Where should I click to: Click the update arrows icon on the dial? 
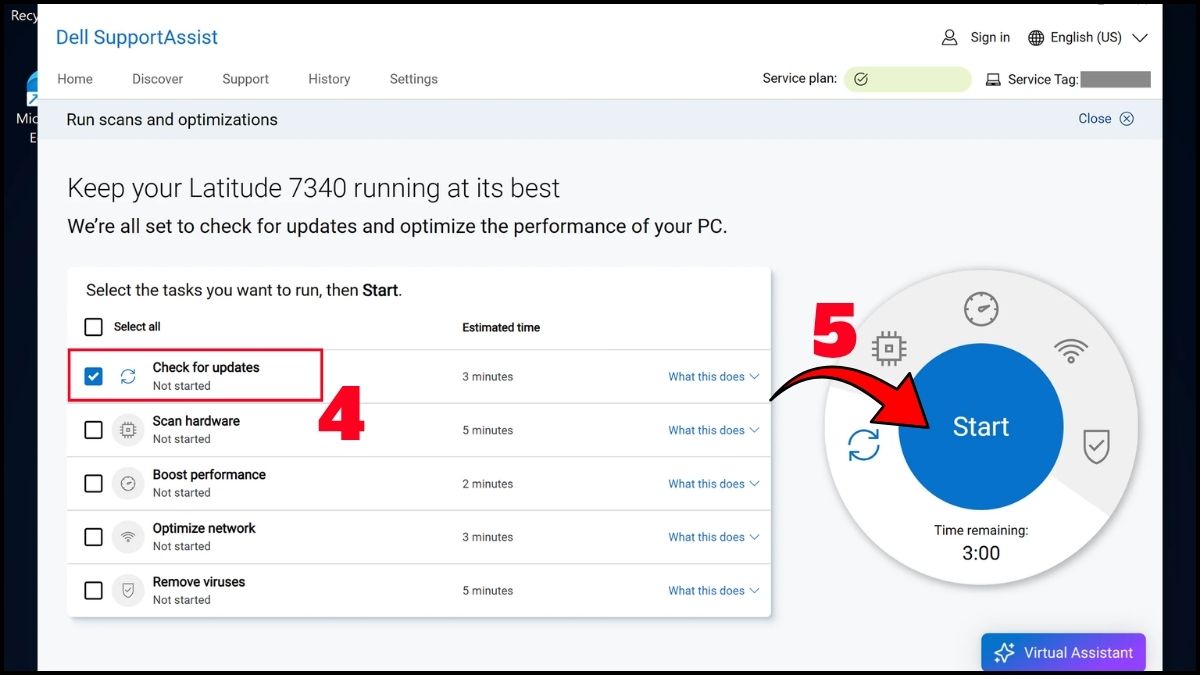tap(864, 445)
